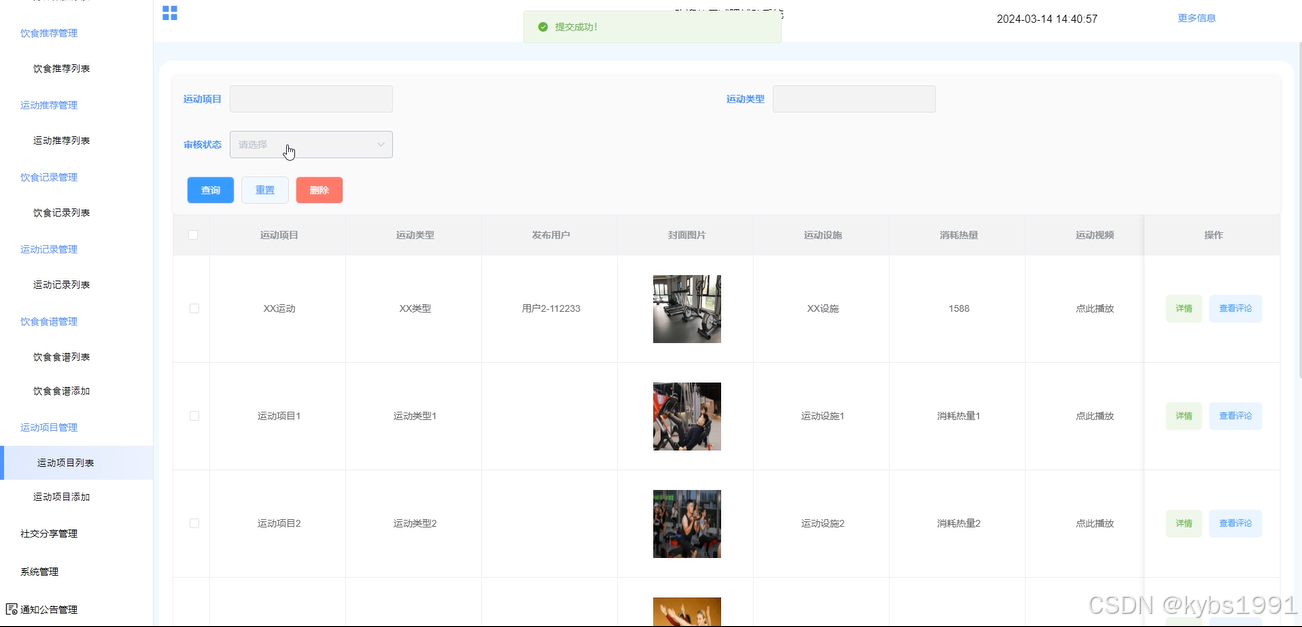
Task: Click the date time text 2024-03-14
Action: [x=1047, y=19]
